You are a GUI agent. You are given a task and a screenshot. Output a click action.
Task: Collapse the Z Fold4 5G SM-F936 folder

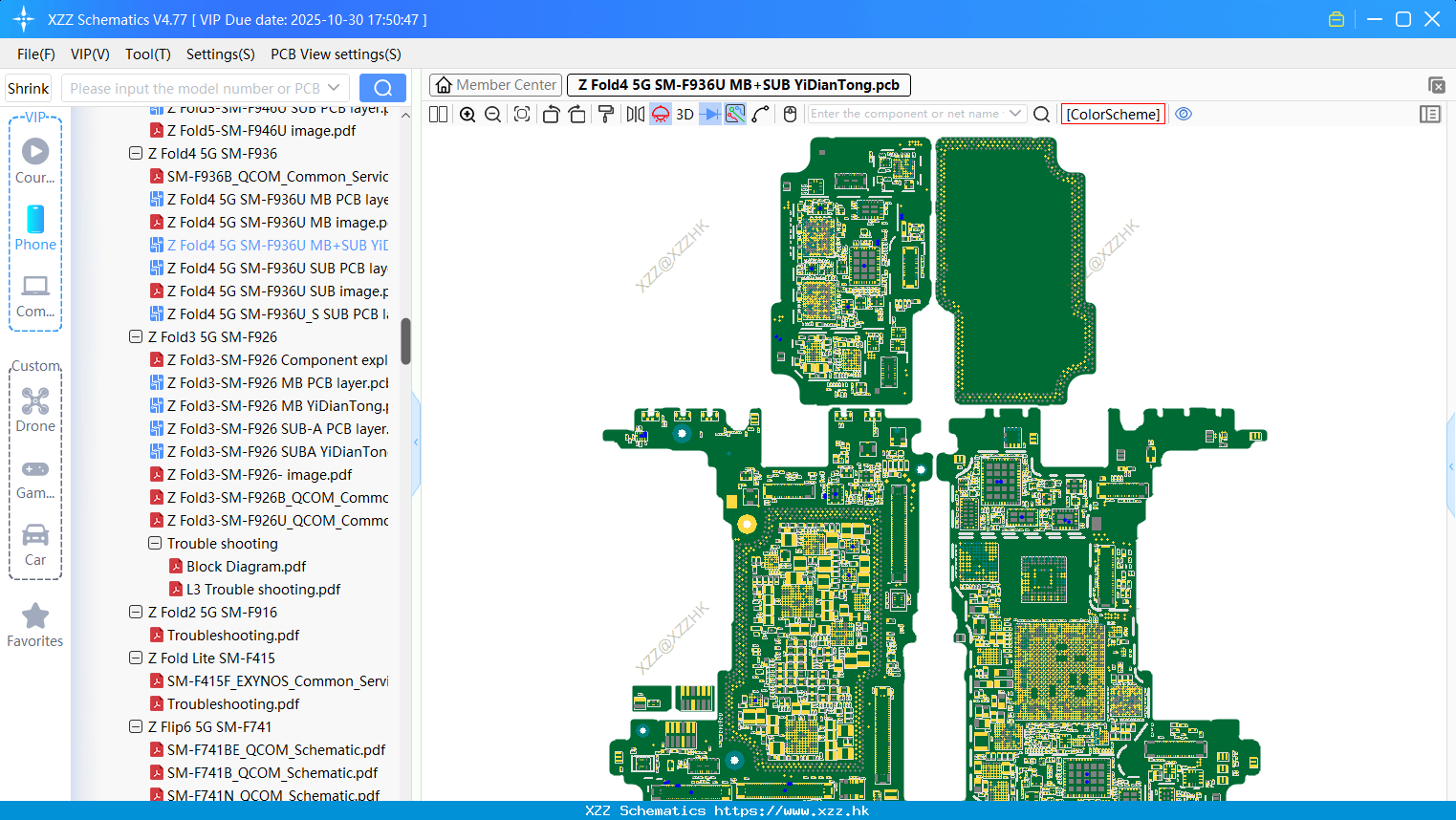[136, 153]
